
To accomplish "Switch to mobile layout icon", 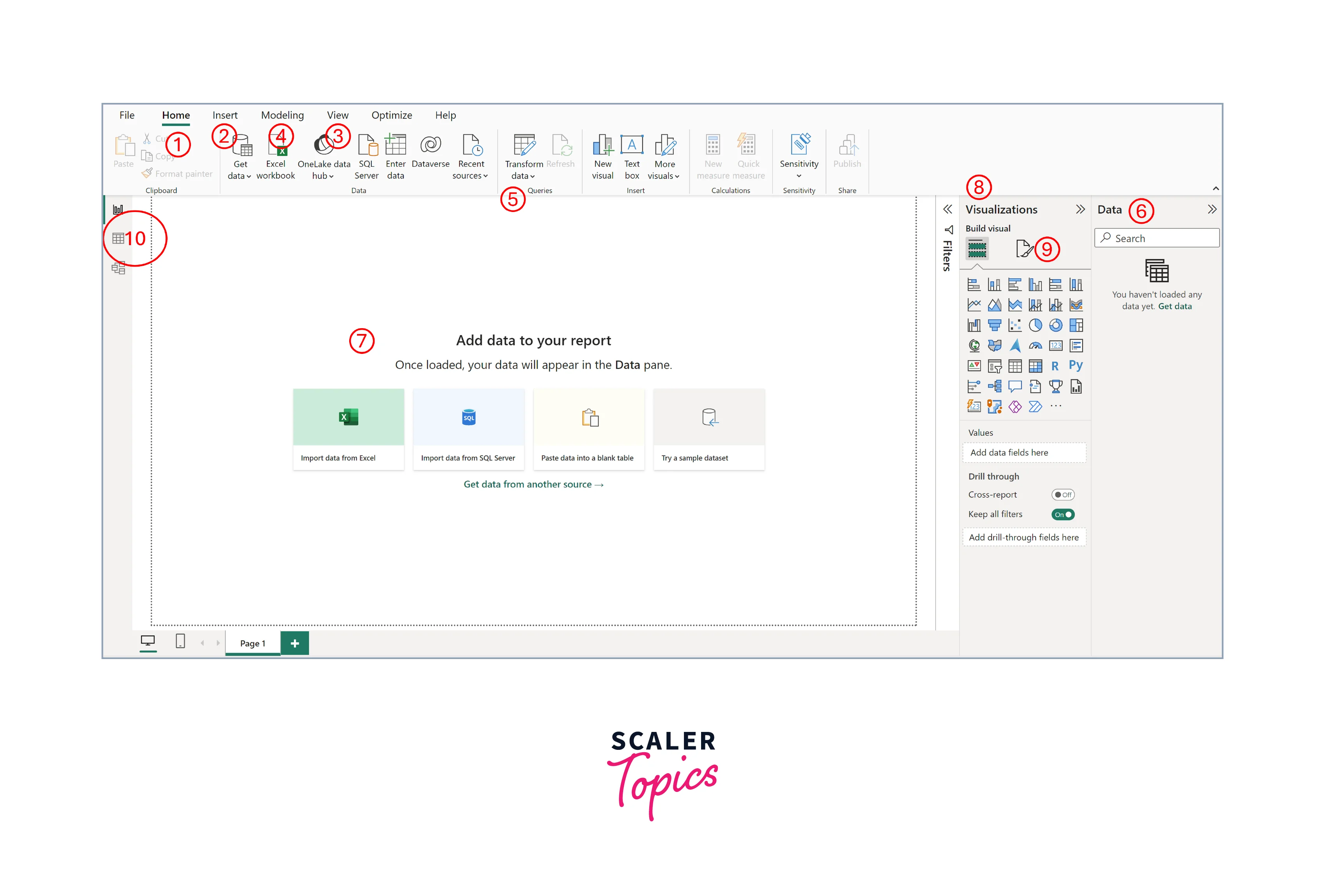I will click(x=180, y=642).
